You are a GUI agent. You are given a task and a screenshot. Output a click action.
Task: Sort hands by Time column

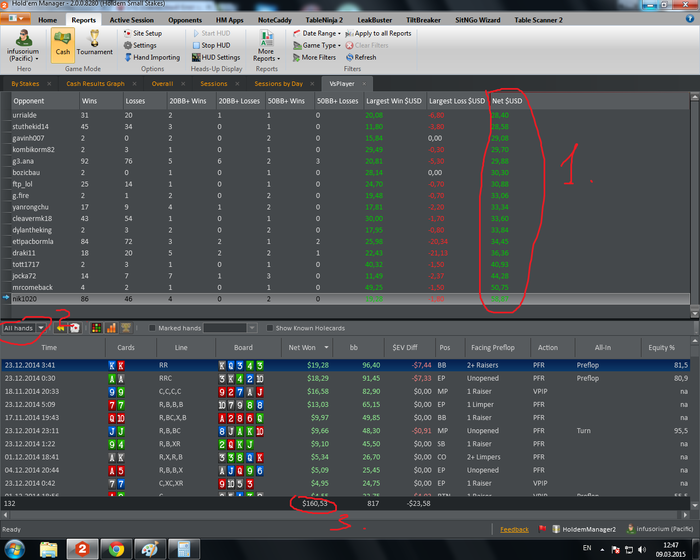click(49, 347)
